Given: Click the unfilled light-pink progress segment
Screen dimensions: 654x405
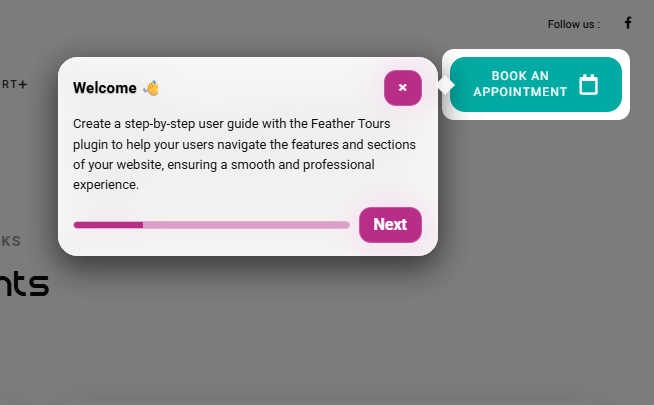Looking at the screenshot, I should click(x=246, y=225).
